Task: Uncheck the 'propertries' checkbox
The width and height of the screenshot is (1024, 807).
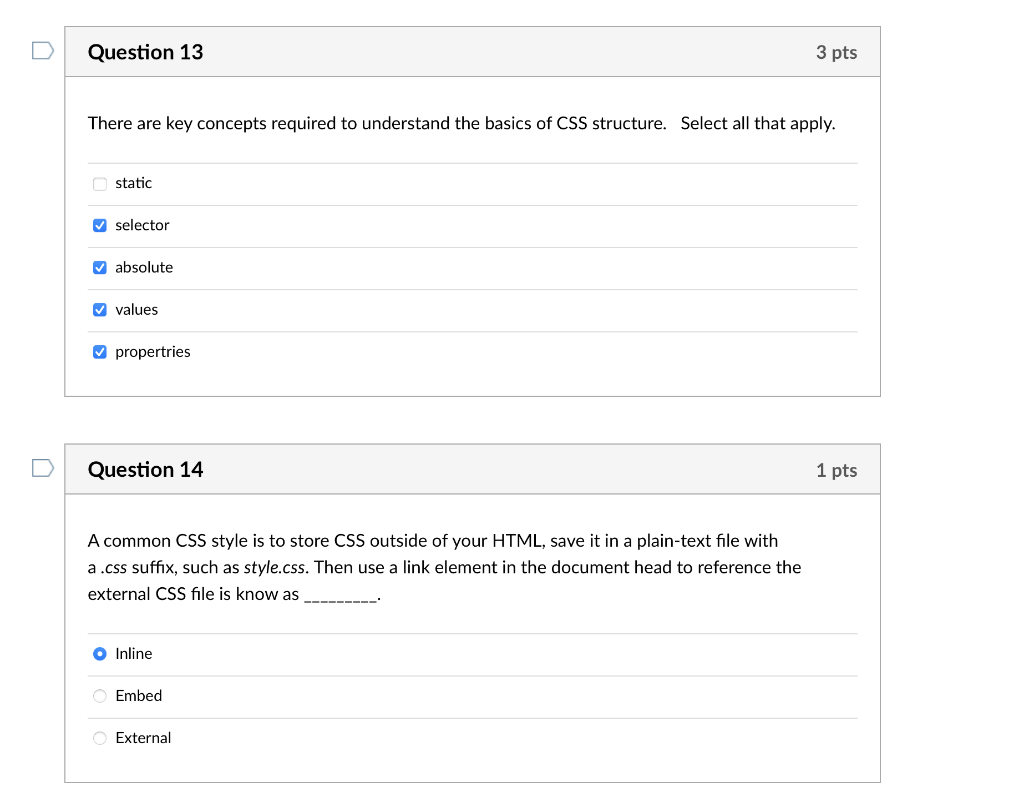Action: click(99, 352)
